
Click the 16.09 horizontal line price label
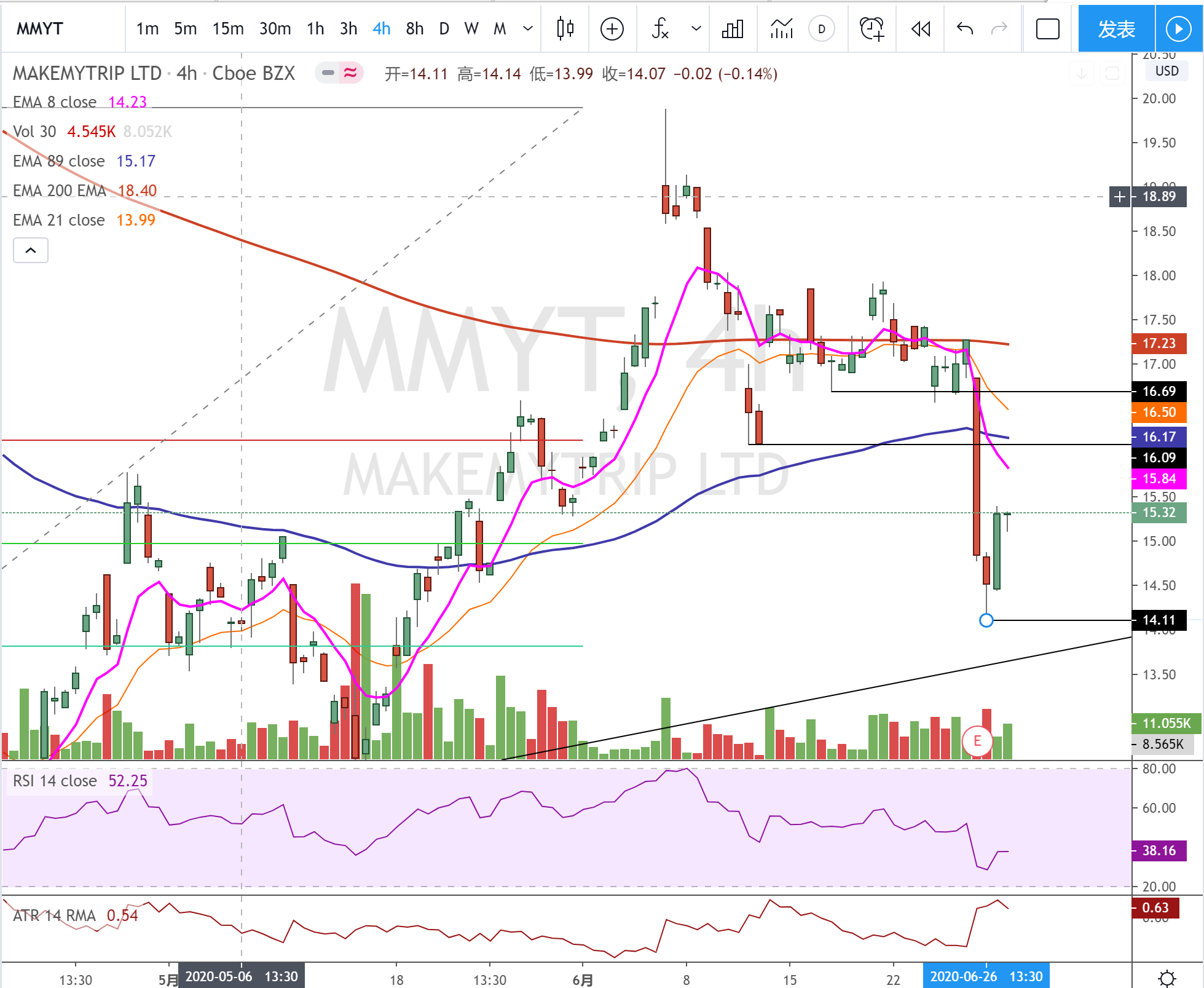coord(1159,457)
